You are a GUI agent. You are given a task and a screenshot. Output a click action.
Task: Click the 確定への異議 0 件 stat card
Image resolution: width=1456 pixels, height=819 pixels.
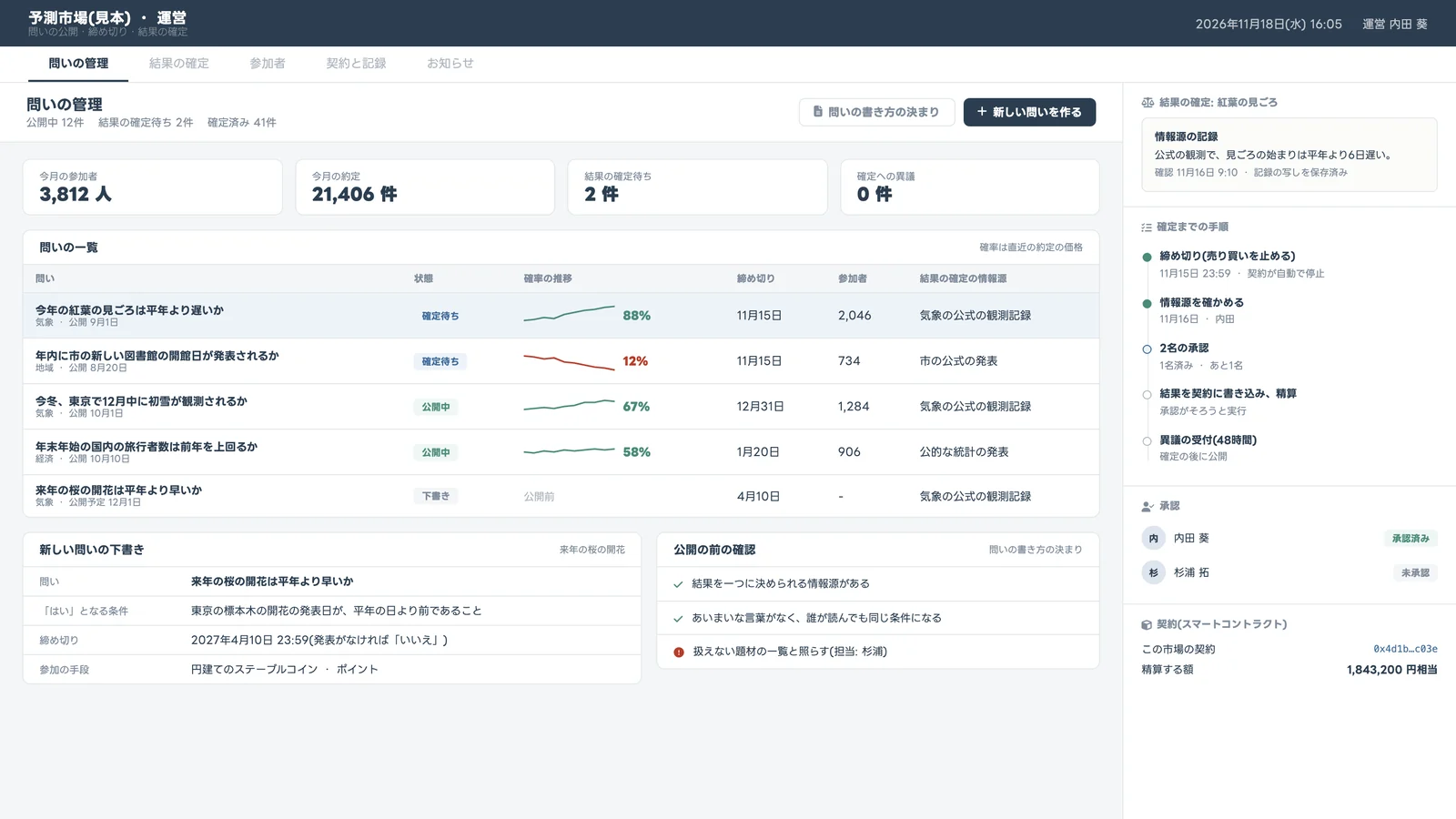point(970,187)
